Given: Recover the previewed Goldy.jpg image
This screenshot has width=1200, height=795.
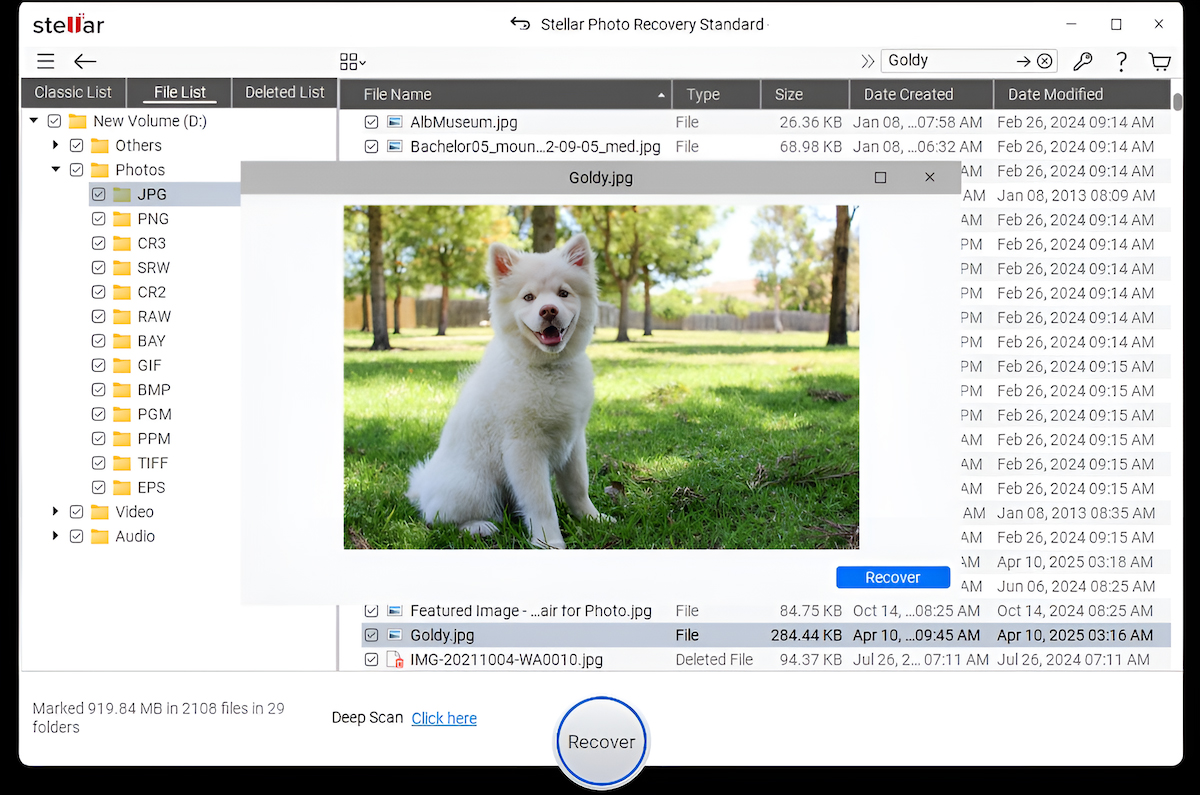Looking at the screenshot, I should 892,577.
